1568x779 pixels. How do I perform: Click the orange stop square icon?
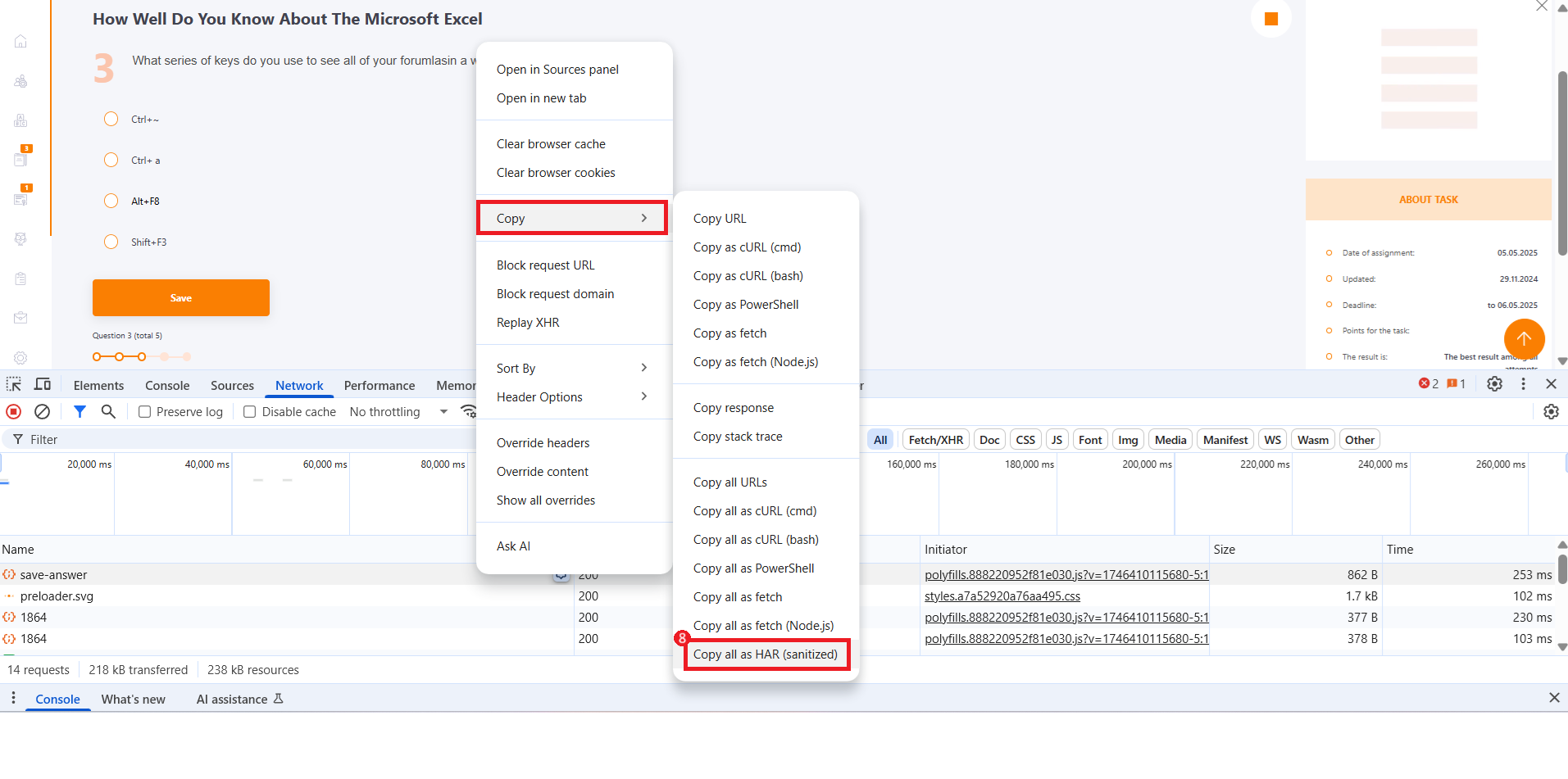pyautogui.click(x=1271, y=19)
